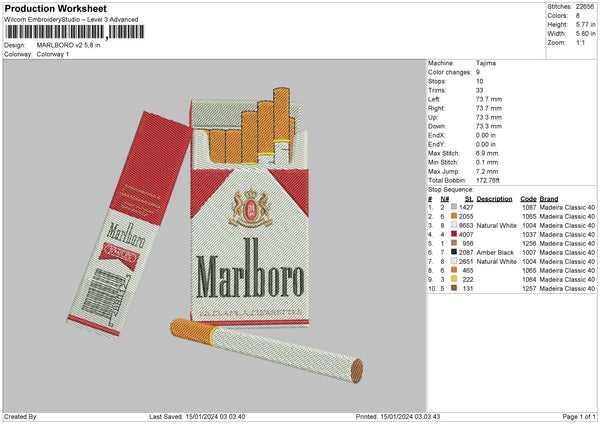Click the stitch count 2087
Viewport: 600px width, 424px height.
[466, 253]
